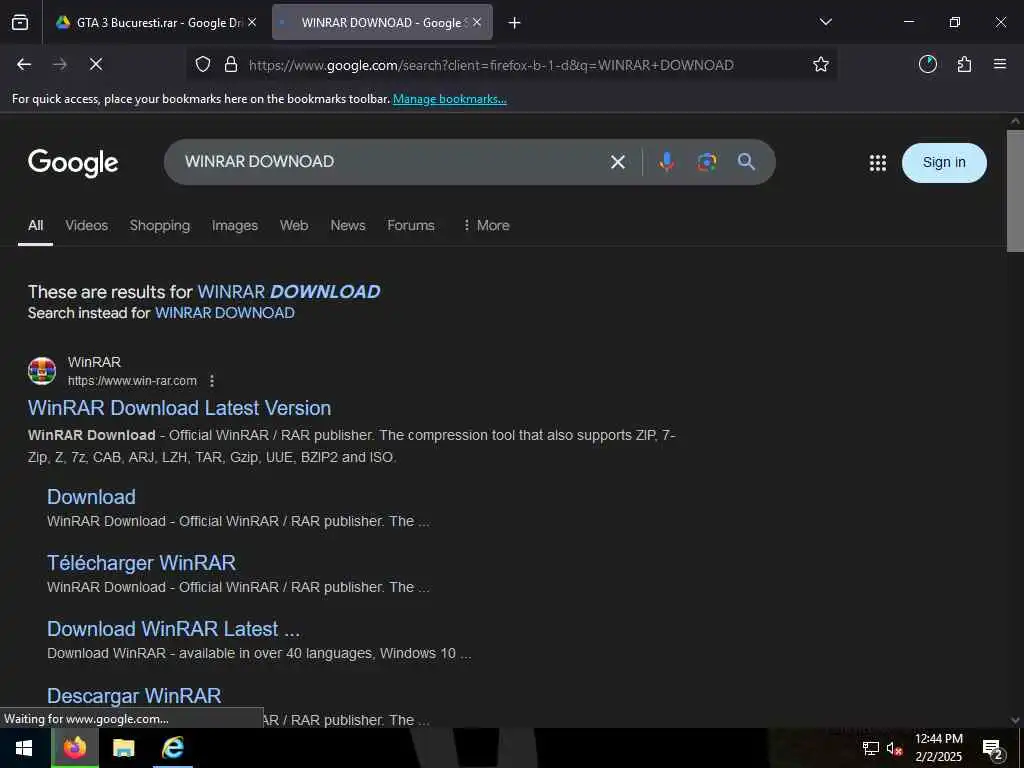
Task: Switch to Videos results
Action: (86, 225)
